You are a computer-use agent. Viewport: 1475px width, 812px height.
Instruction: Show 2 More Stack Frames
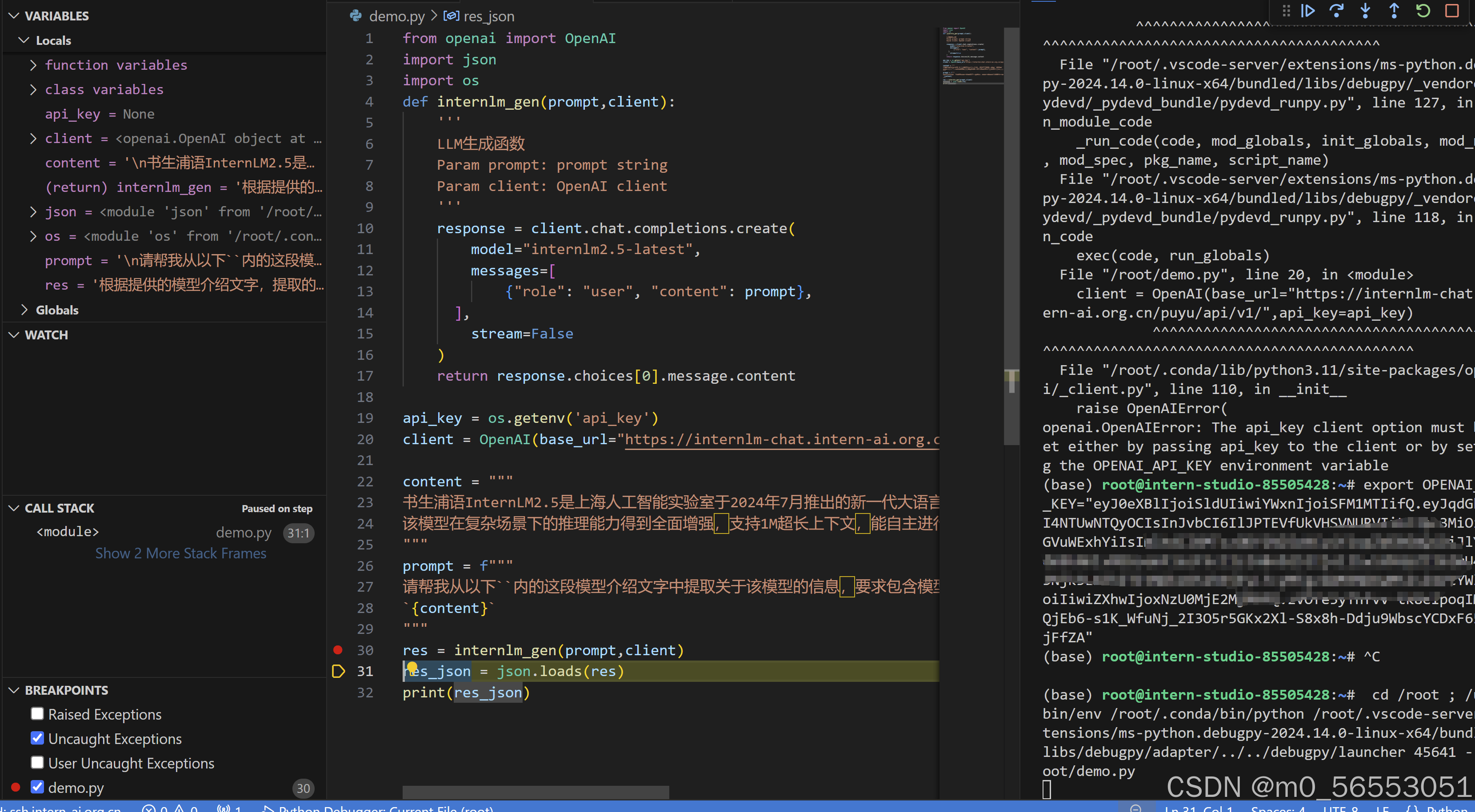point(180,553)
